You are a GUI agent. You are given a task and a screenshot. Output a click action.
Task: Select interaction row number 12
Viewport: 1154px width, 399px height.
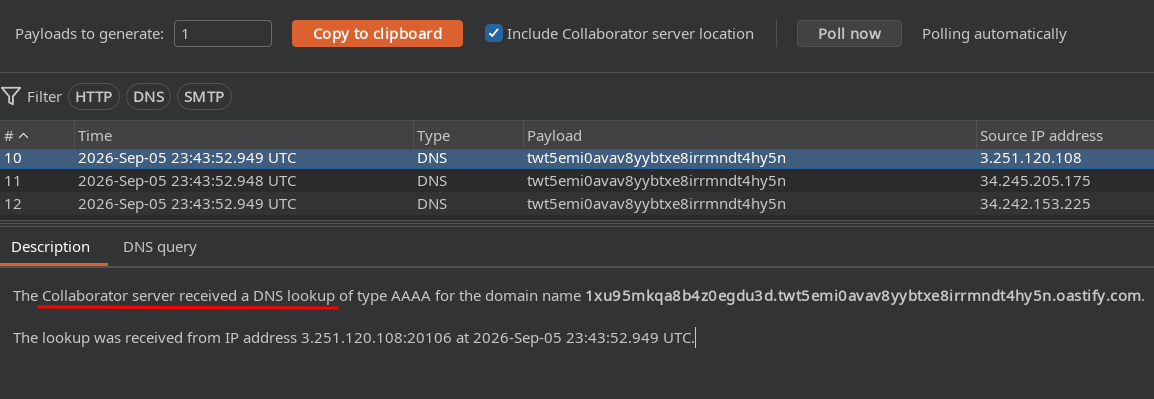(x=577, y=204)
